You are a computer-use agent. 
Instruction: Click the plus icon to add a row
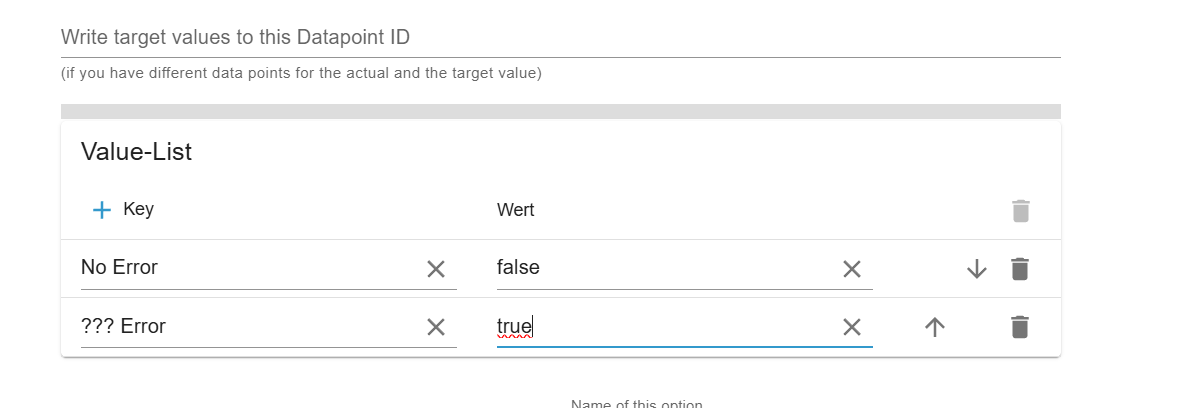click(102, 210)
